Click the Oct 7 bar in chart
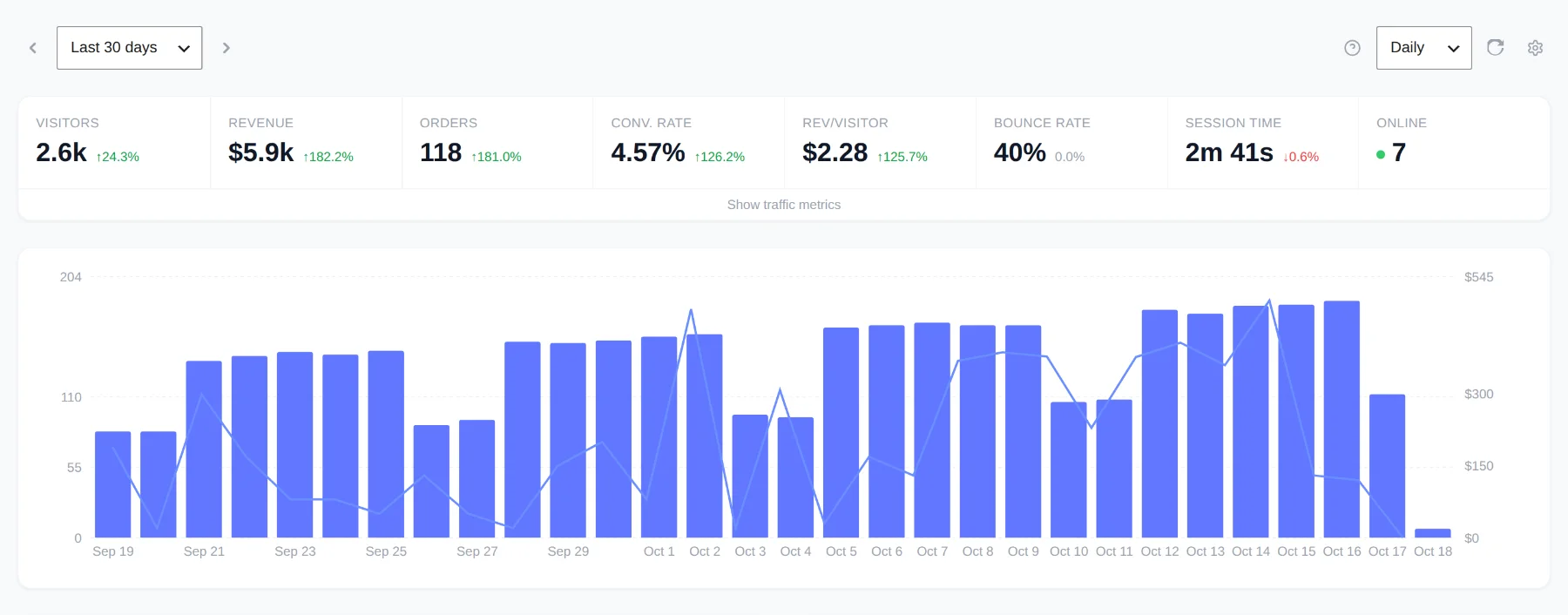Viewport: 1568px width, 615px height. (x=932, y=430)
